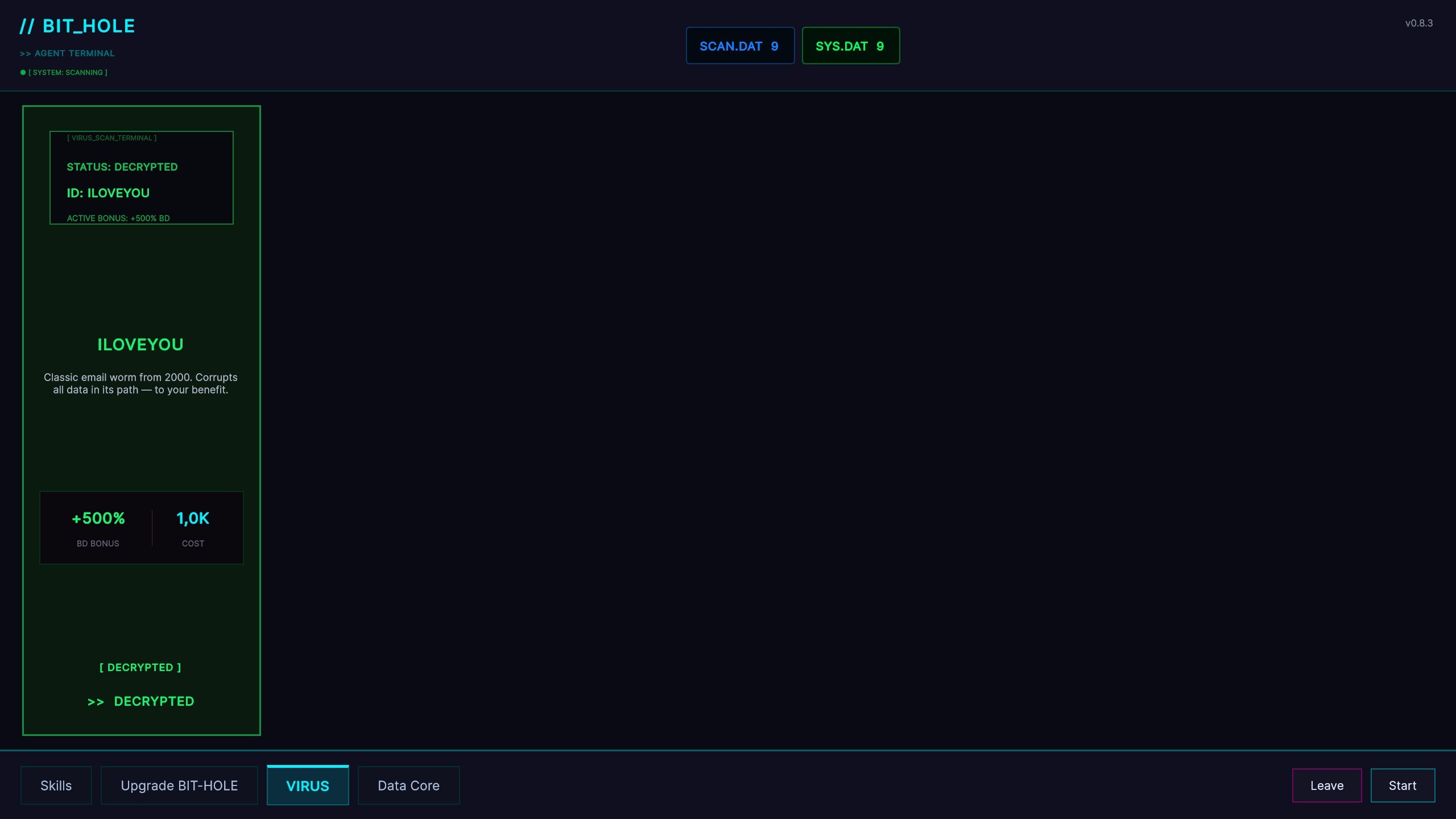The image size is (1456, 819).
Task: Click the SYS.DAT 9 counter
Action: [851, 45]
